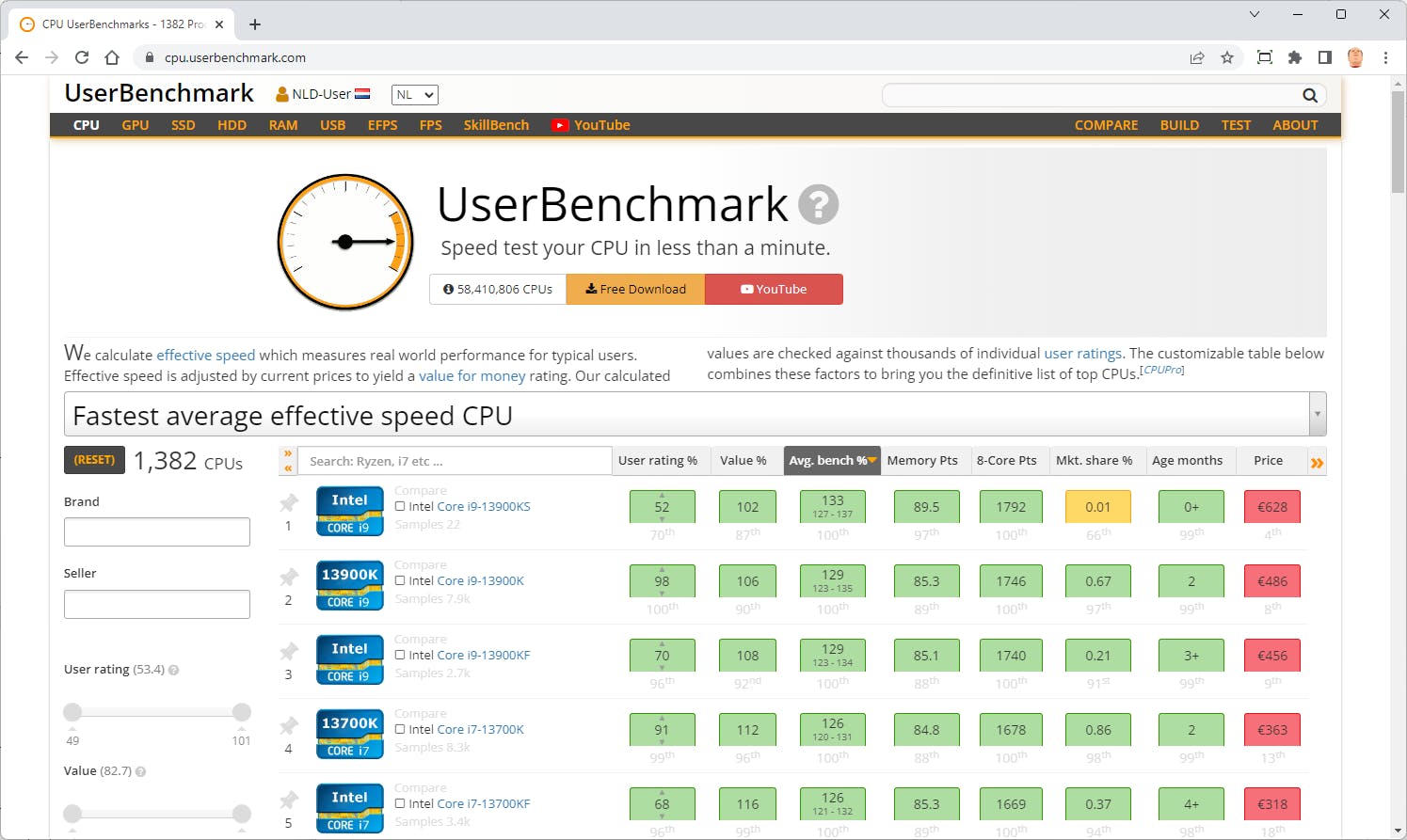The width and height of the screenshot is (1407, 840).
Task: Click the Intel Core i9 badge for 13900KS
Action: [350, 511]
